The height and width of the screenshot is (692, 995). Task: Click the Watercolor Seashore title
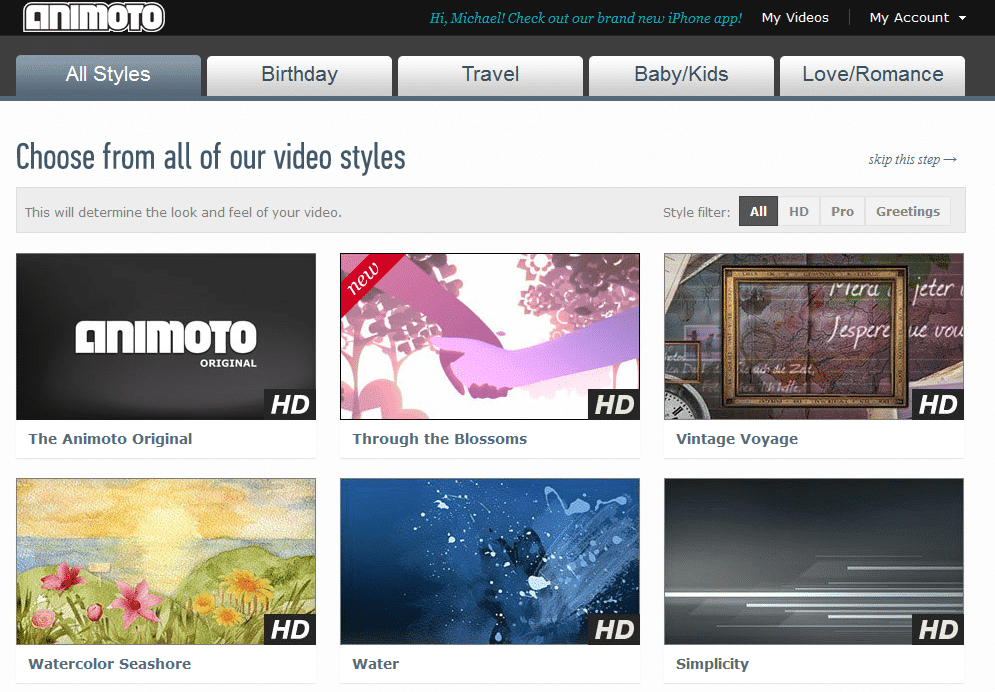pos(110,664)
